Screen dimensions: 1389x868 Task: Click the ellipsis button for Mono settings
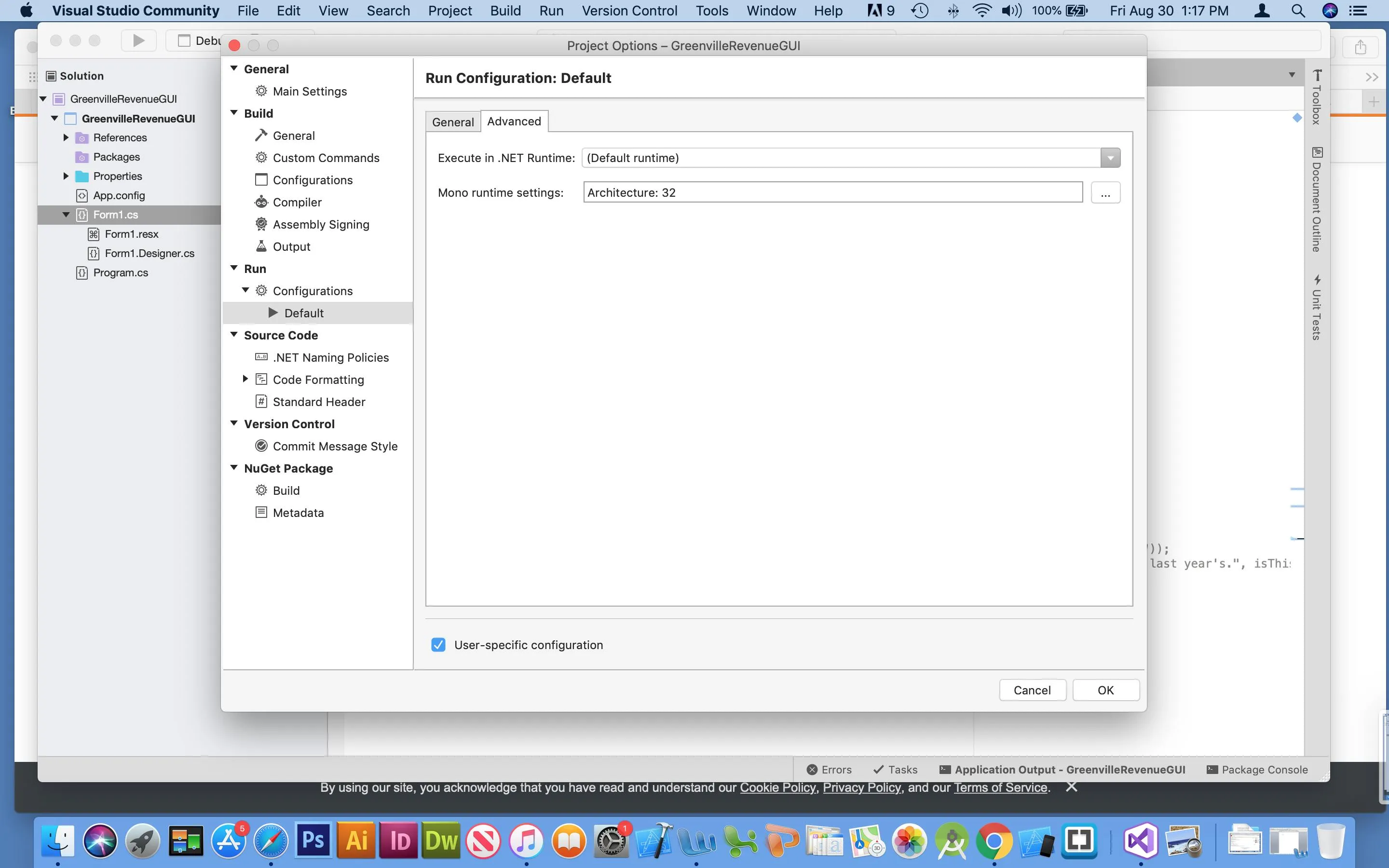pos(1105,193)
